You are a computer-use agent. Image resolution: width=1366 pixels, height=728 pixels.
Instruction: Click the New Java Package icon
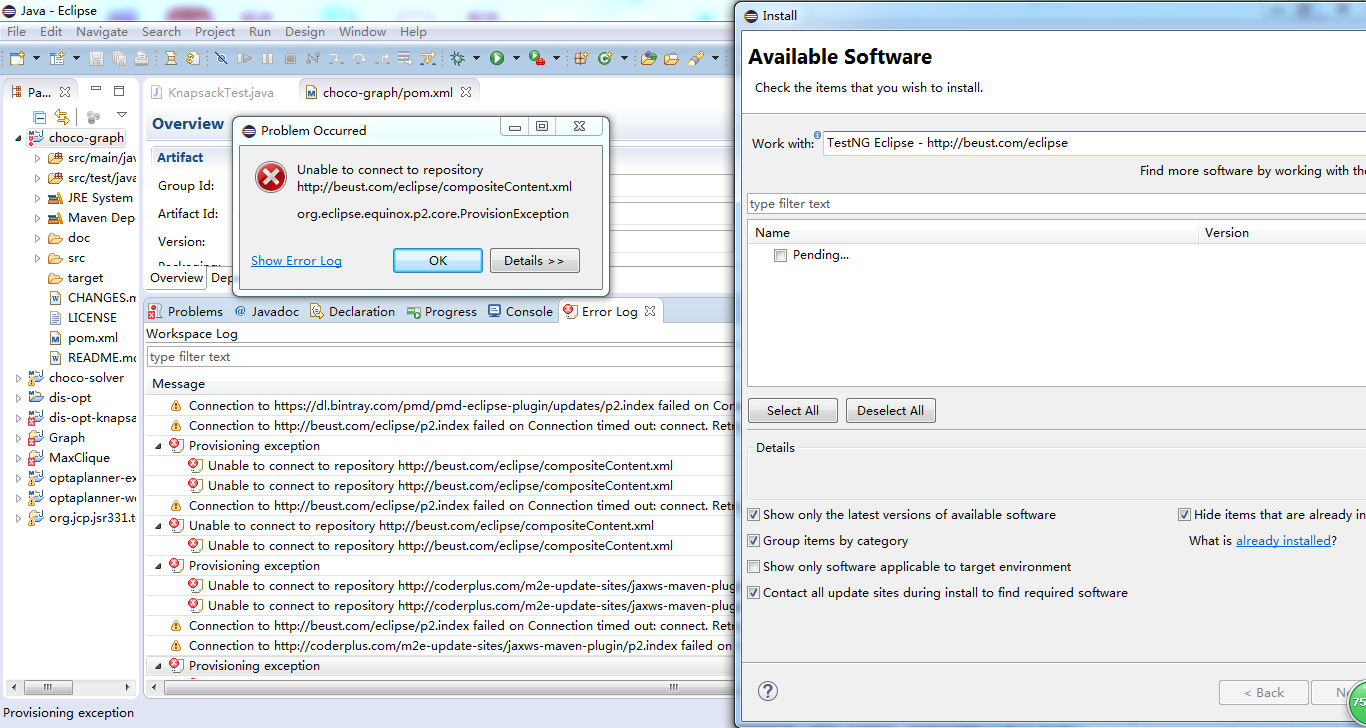(x=581, y=58)
